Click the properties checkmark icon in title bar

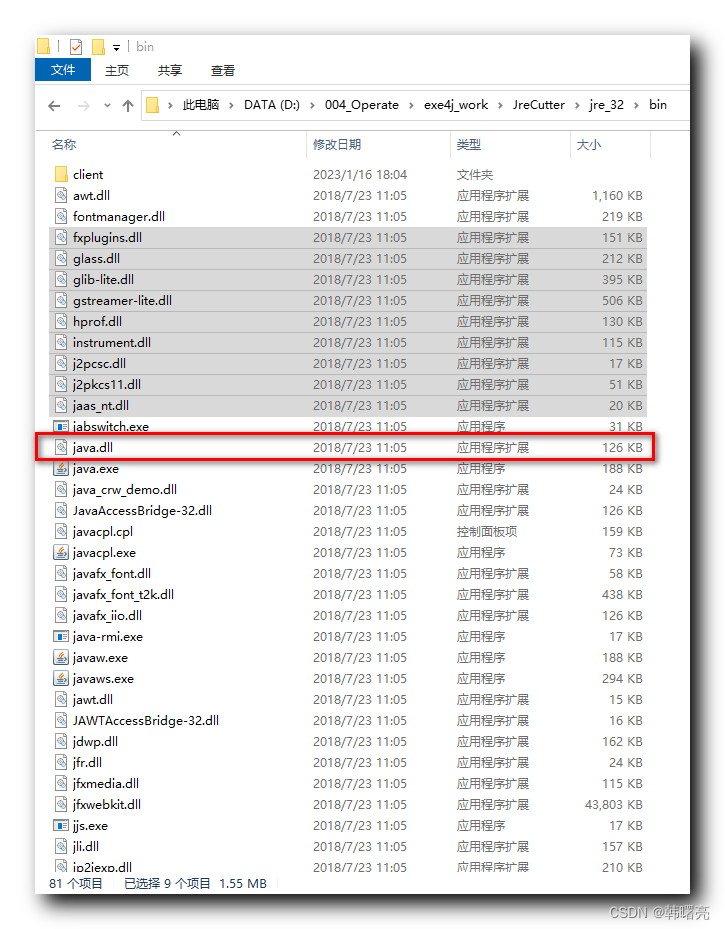76,46
